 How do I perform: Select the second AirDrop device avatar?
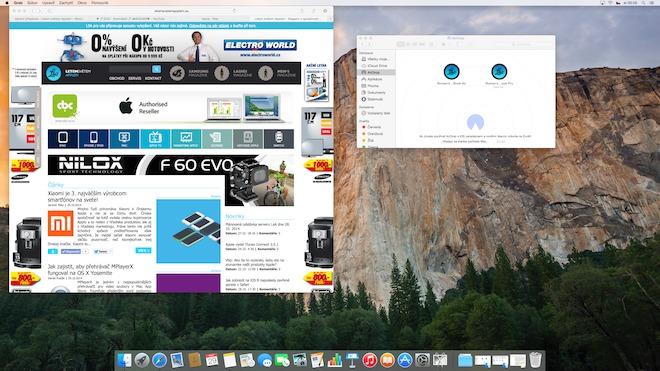pyautogui.click(x=499, y=71)
